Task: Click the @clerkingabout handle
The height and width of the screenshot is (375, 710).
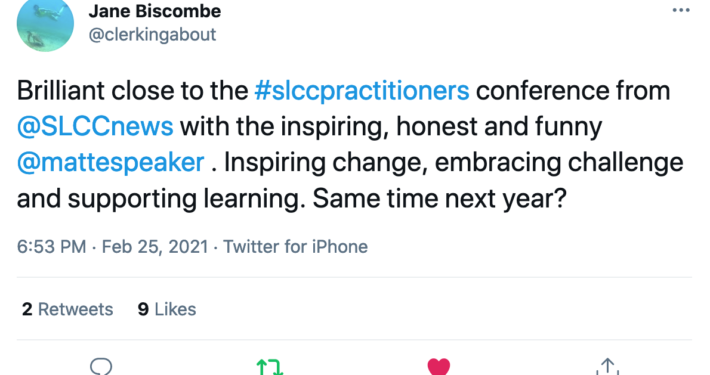Action: [153, 35]
